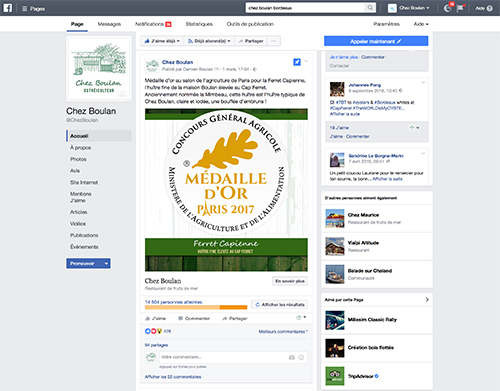The height and width of the screenshot is (391, 500).
Task: Click the 94 partages link
Action: point(156,345)
